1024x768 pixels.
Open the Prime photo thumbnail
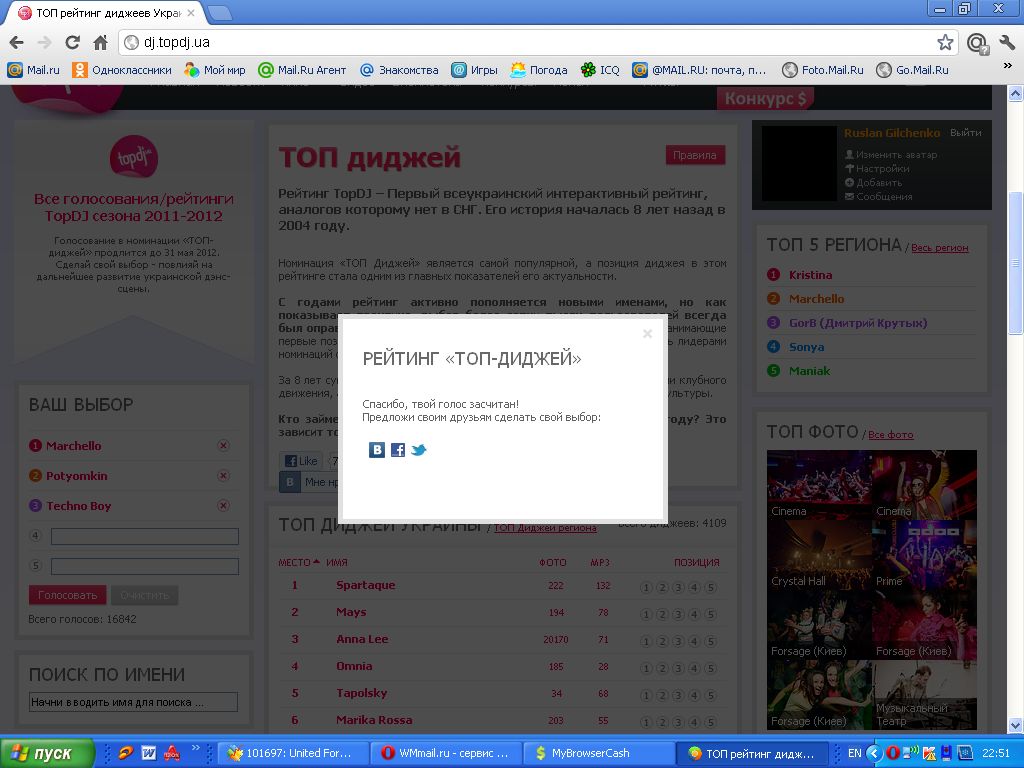(925, 554)
